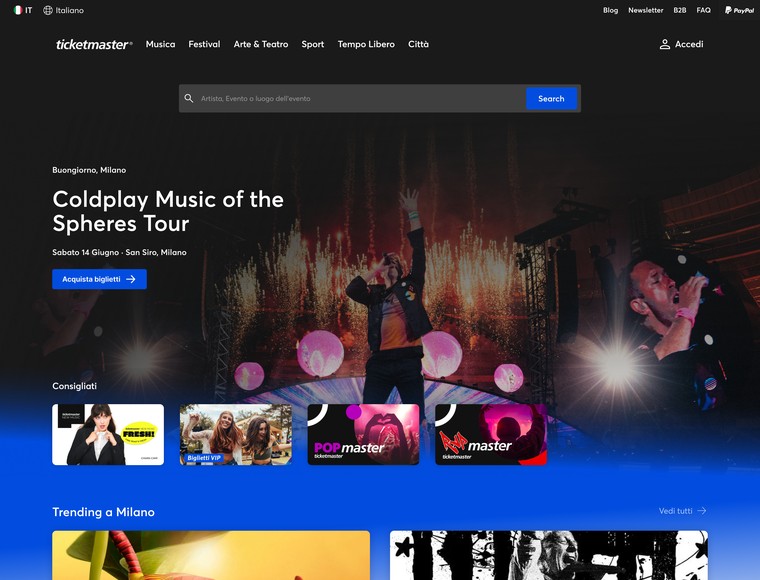Screen dimensions: 760x580
Task: Open the Arte & Teatro menu
Action: pos(261,44)
